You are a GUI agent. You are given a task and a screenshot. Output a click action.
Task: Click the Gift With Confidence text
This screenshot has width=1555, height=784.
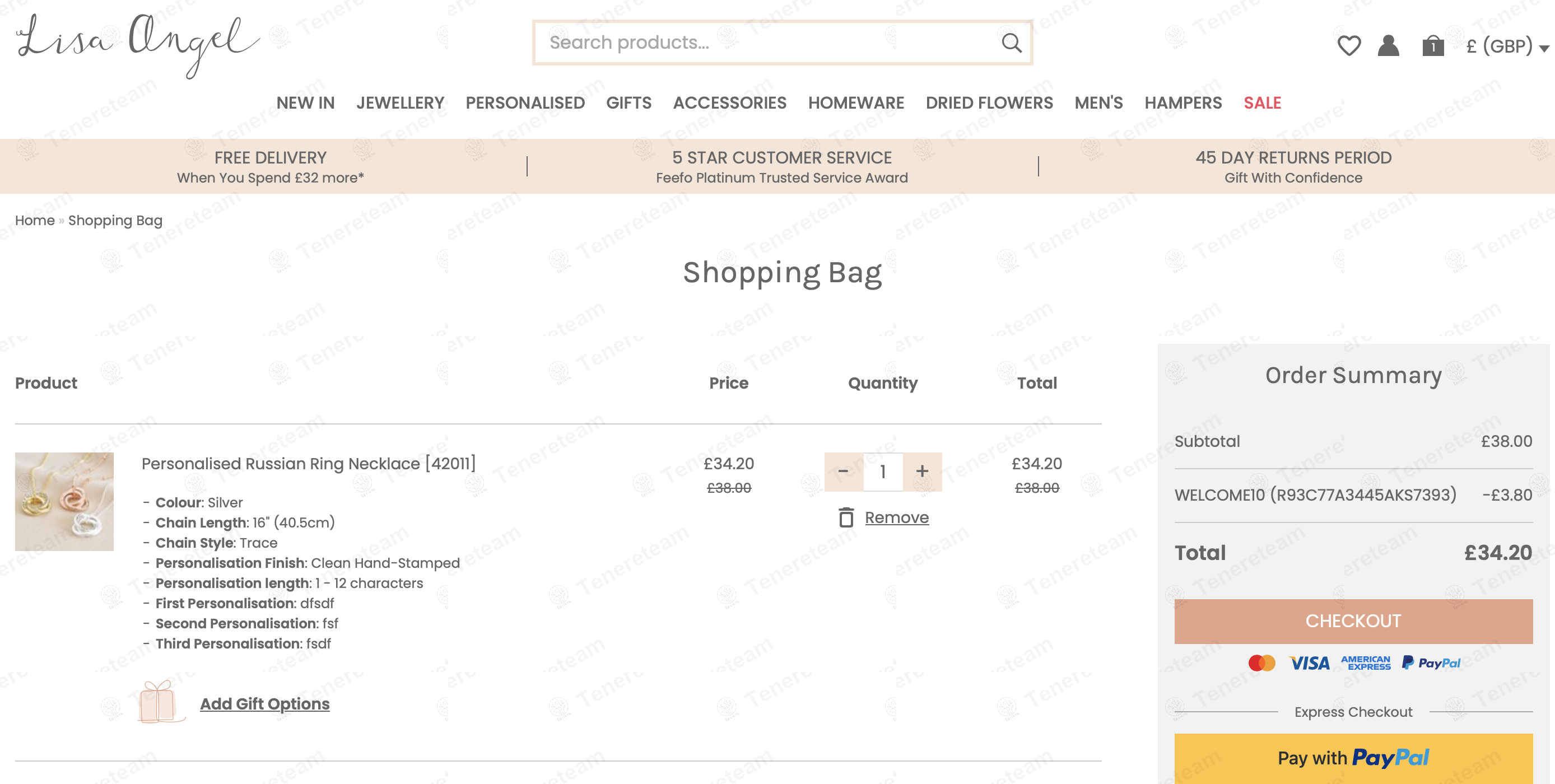pos(1293,178)
